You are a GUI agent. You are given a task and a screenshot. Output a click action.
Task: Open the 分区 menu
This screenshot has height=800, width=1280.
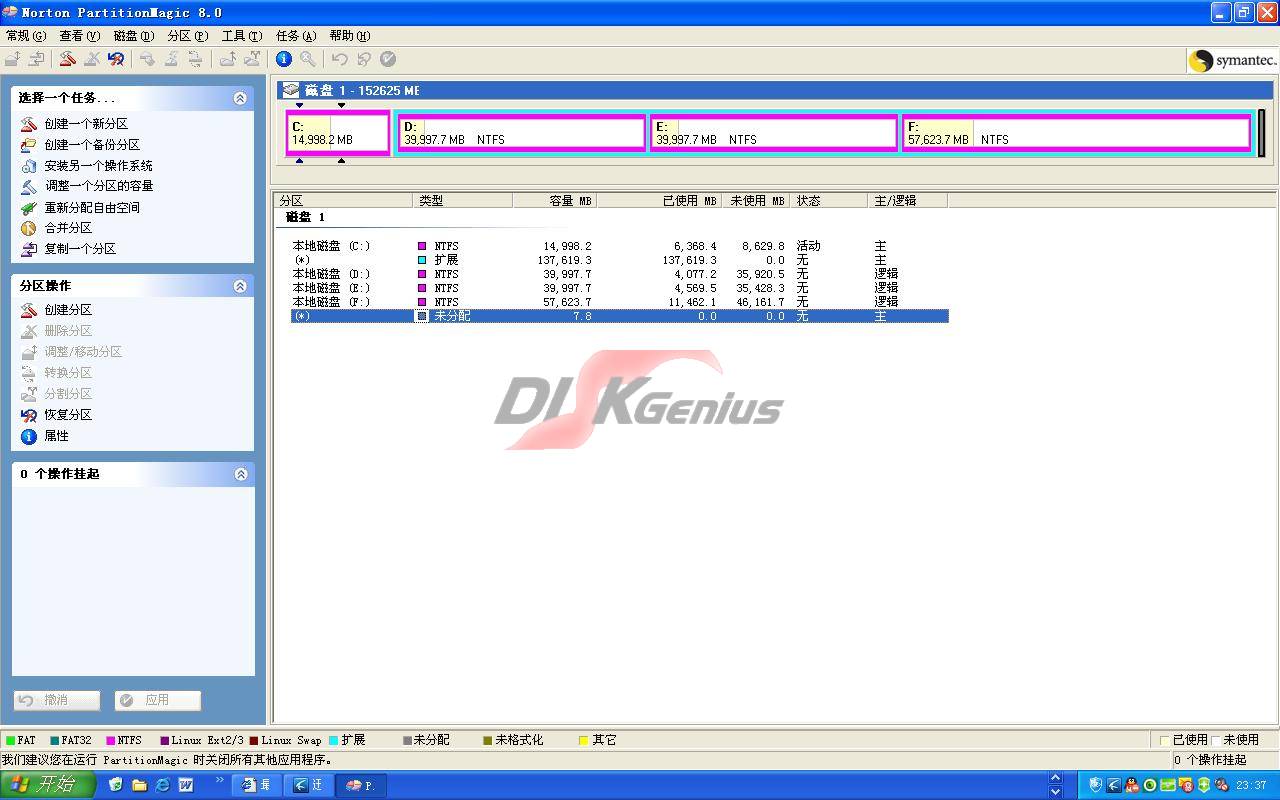point(188,36)
